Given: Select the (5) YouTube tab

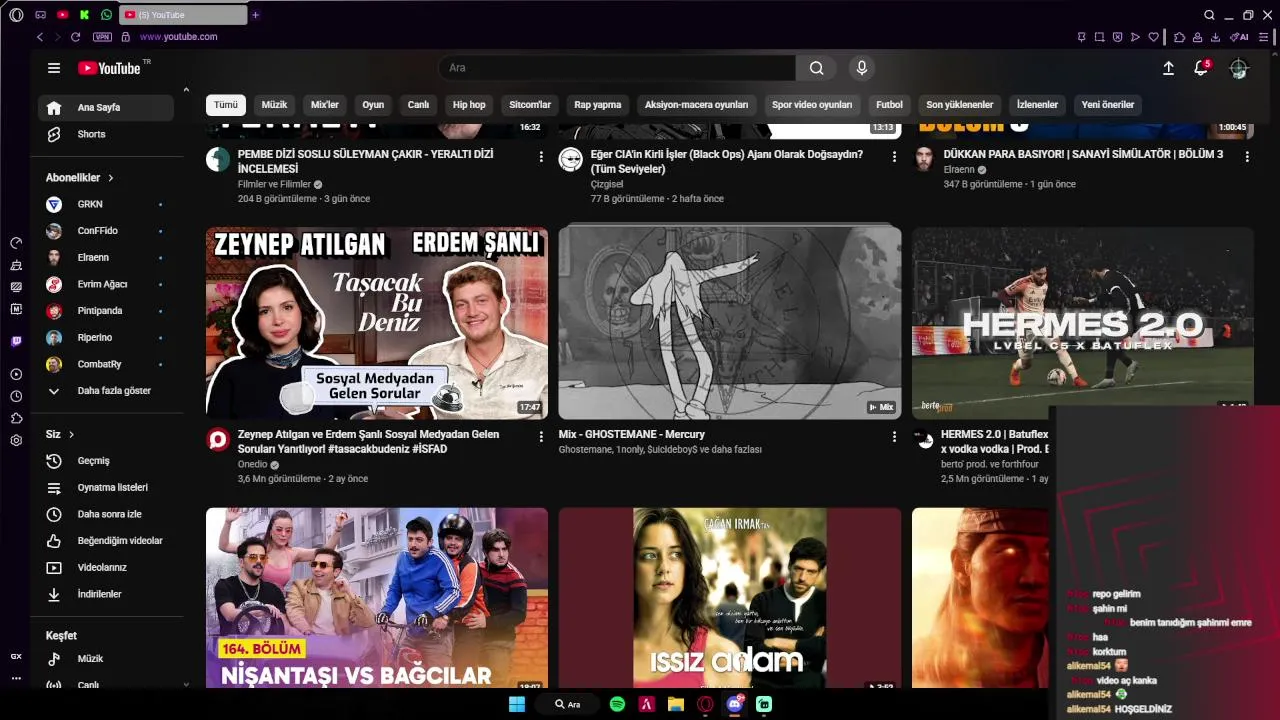Looking at the screenshot, I should (x=183, y=15).
